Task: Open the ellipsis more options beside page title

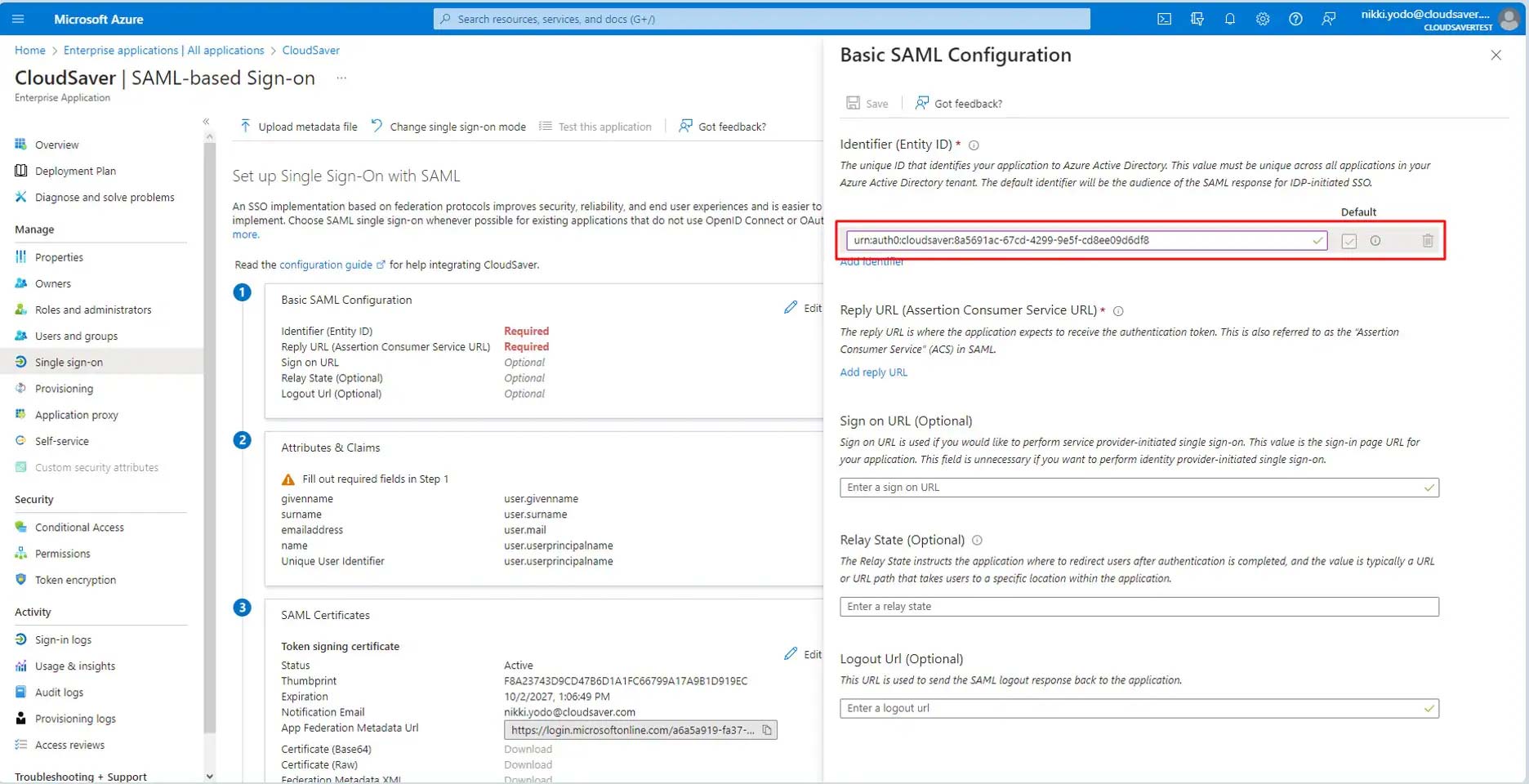Action: 341,78
